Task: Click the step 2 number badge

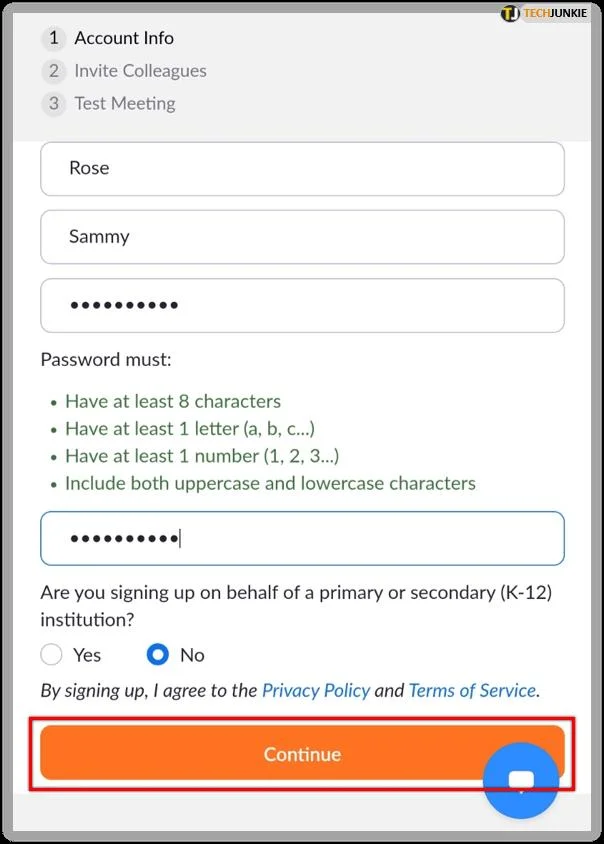Action: [54, 71]
